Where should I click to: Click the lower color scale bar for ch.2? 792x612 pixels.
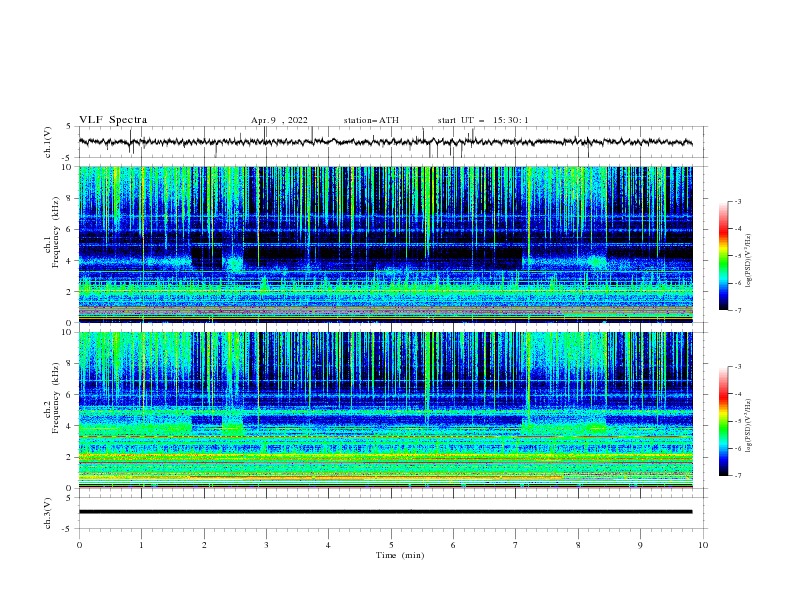[723, 421]
